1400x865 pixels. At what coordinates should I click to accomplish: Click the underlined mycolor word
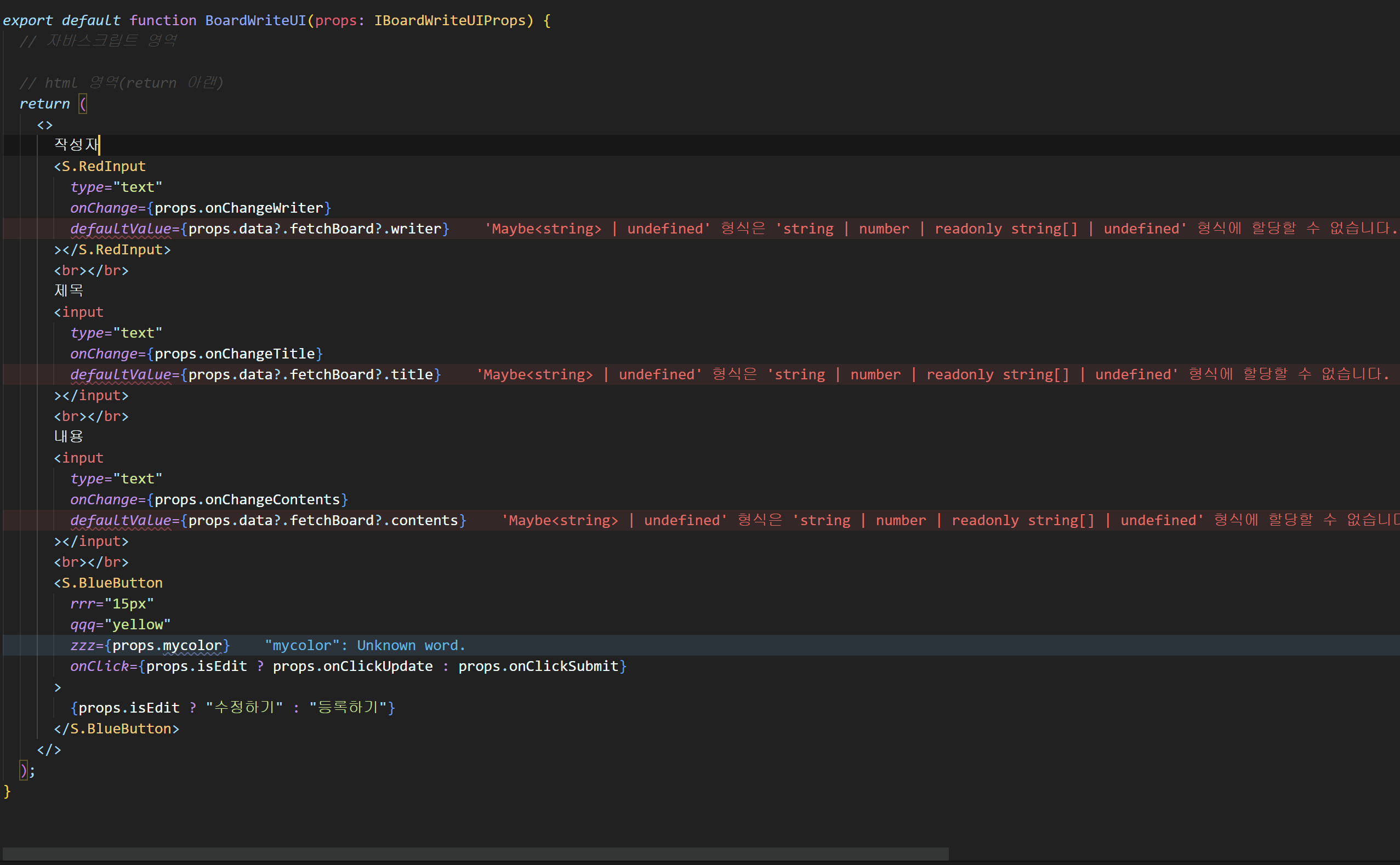click(x=192, y=646)
